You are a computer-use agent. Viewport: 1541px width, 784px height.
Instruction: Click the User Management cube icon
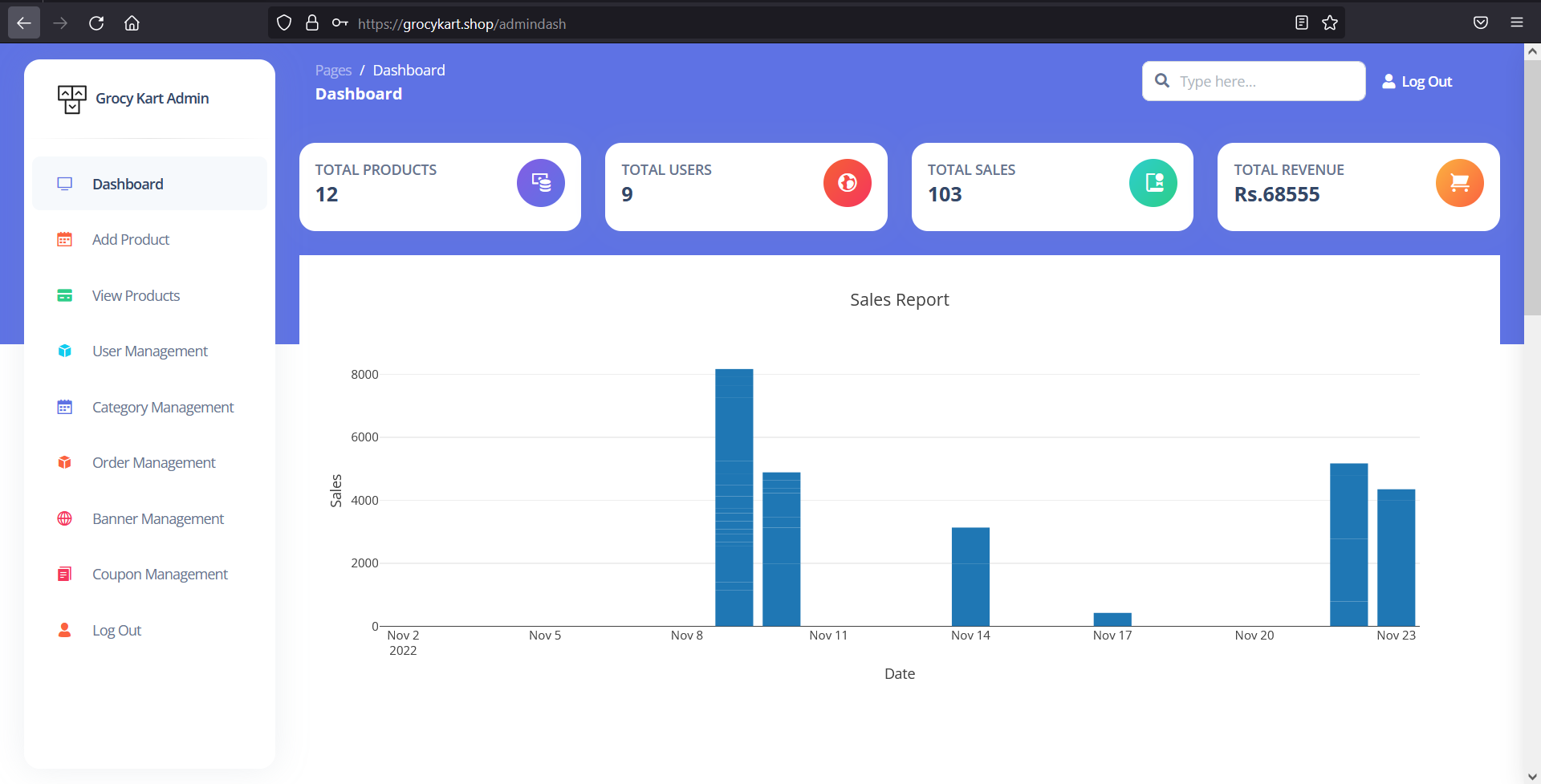pos(64,351)
